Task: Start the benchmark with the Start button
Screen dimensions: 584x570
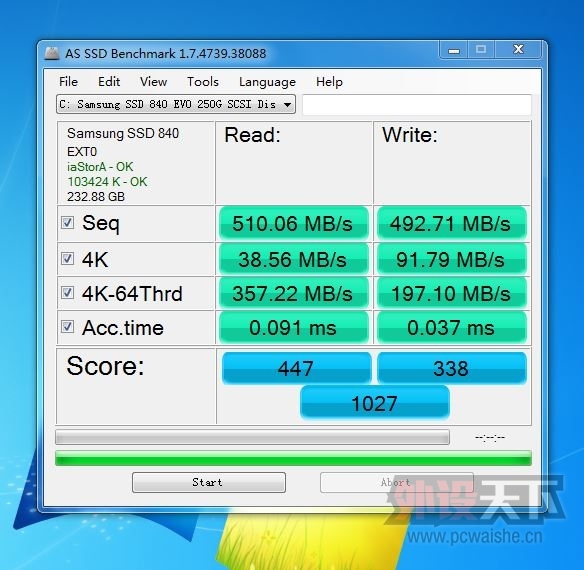Action: coord(209,482)
